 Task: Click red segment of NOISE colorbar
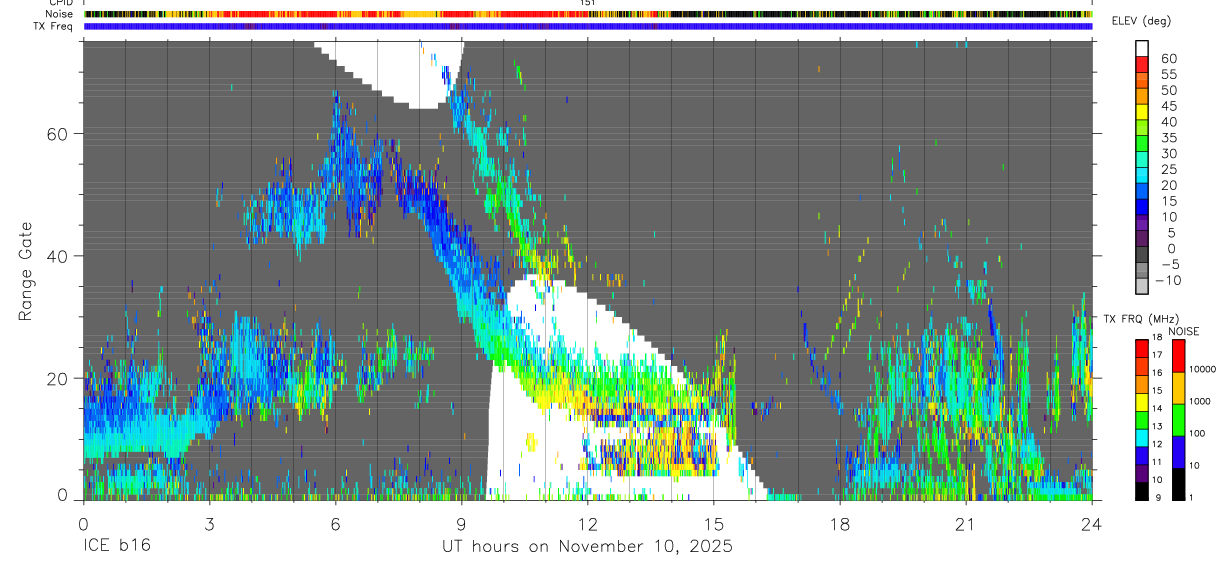click(x=1179, y=356)
